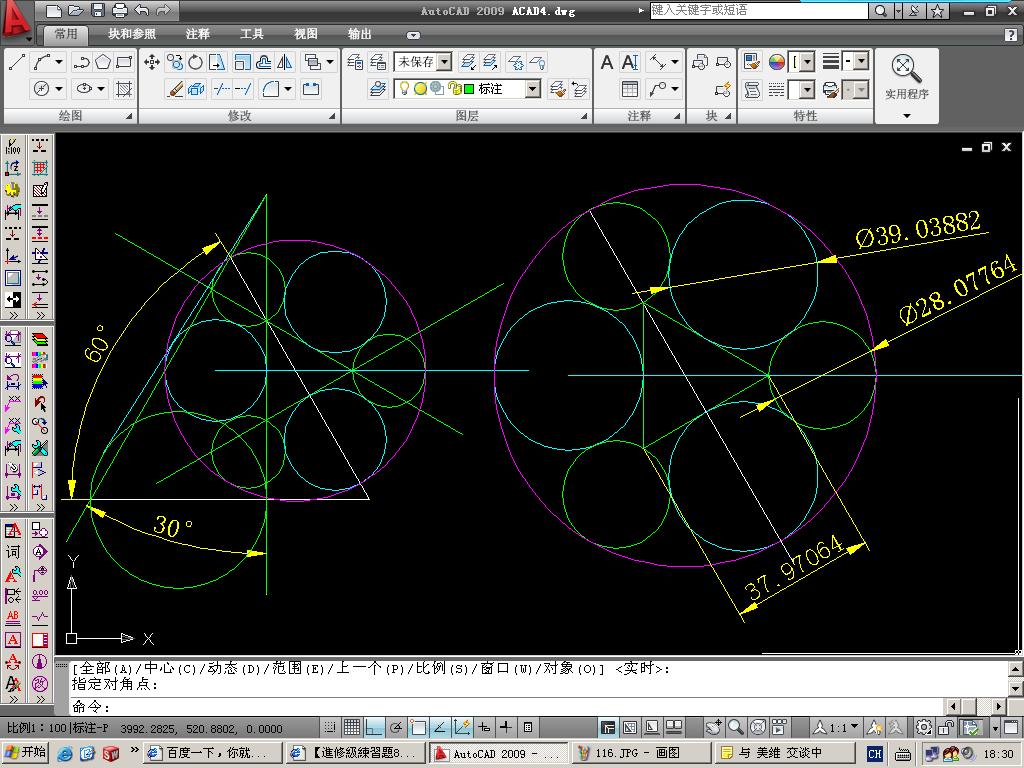Click the green layer color swatch
This screenshot has width=1024, height=768.
click(469, 88)
